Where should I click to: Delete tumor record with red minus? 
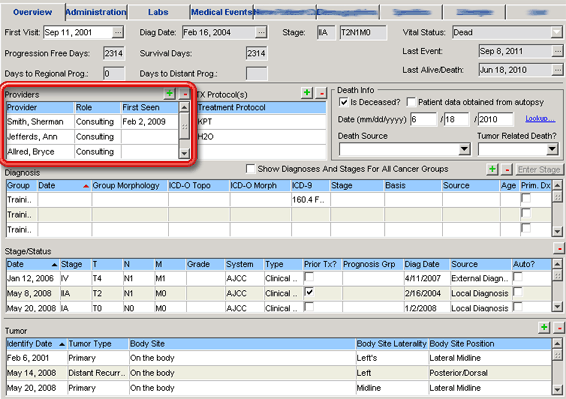[559, 328]
